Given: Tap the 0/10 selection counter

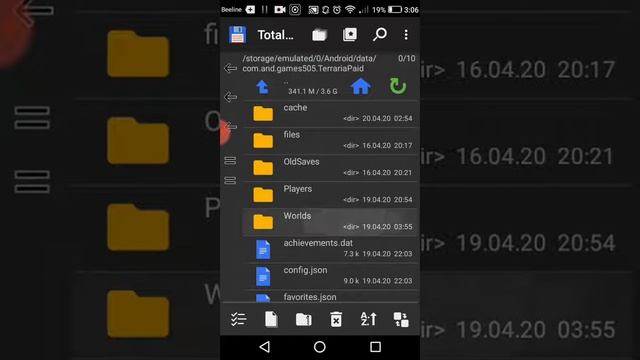Looking at the screenshot, I should (407, 58).
